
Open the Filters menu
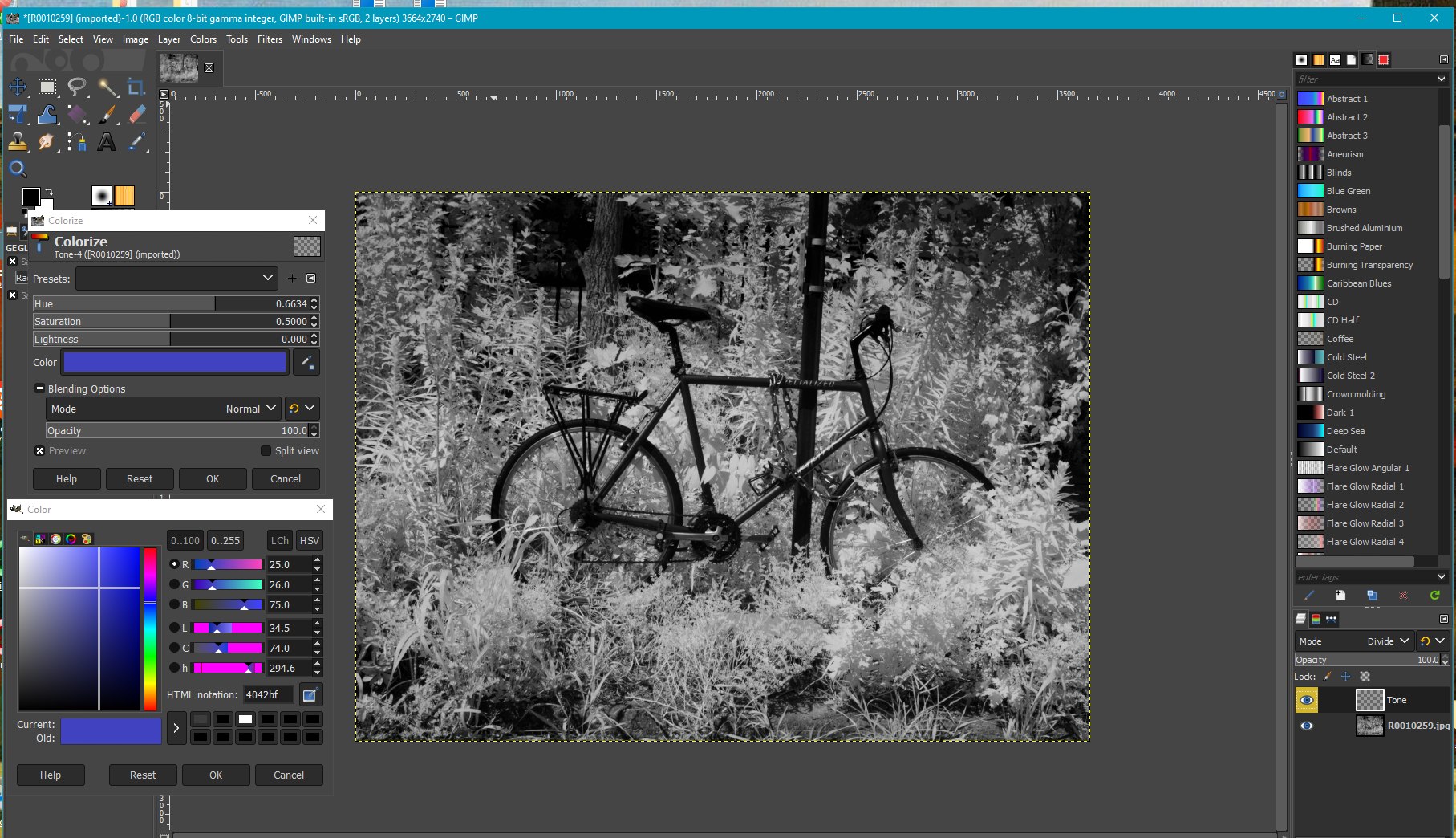[x=270, y=39]
